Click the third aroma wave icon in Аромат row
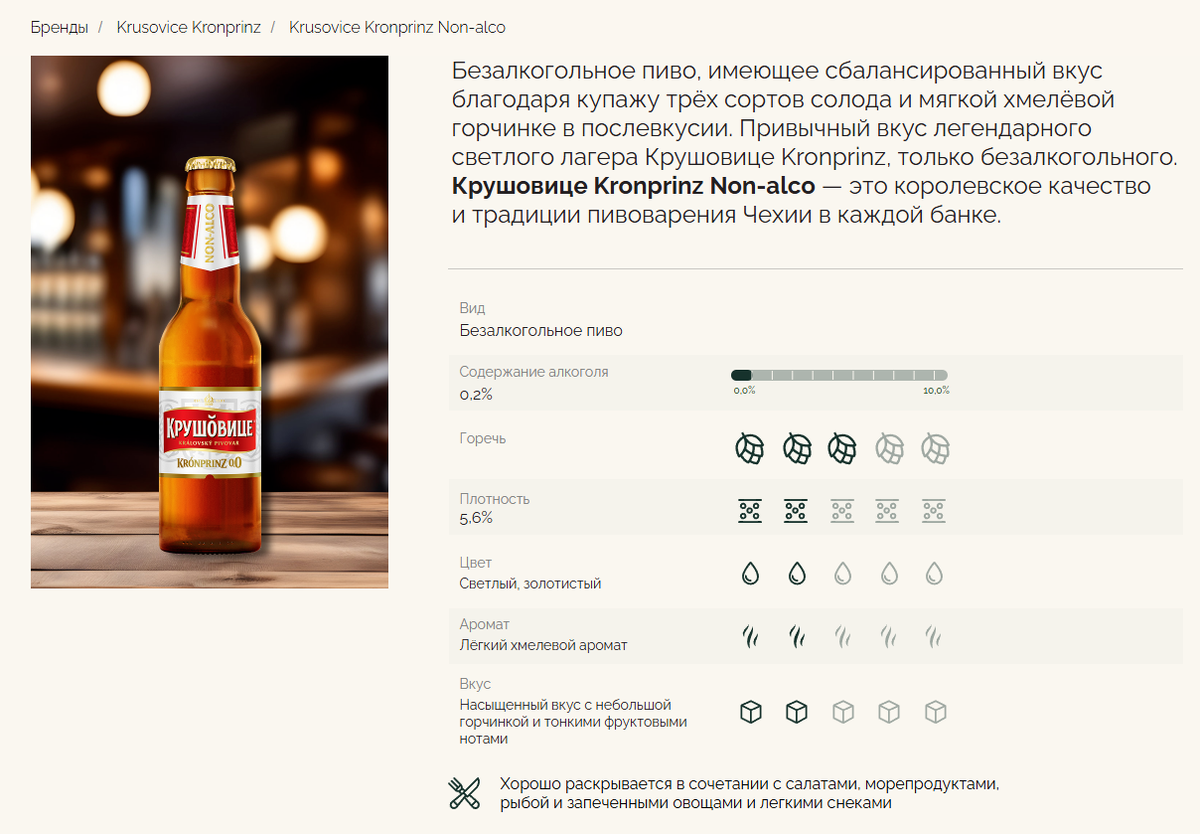 [x=842, y=636]
